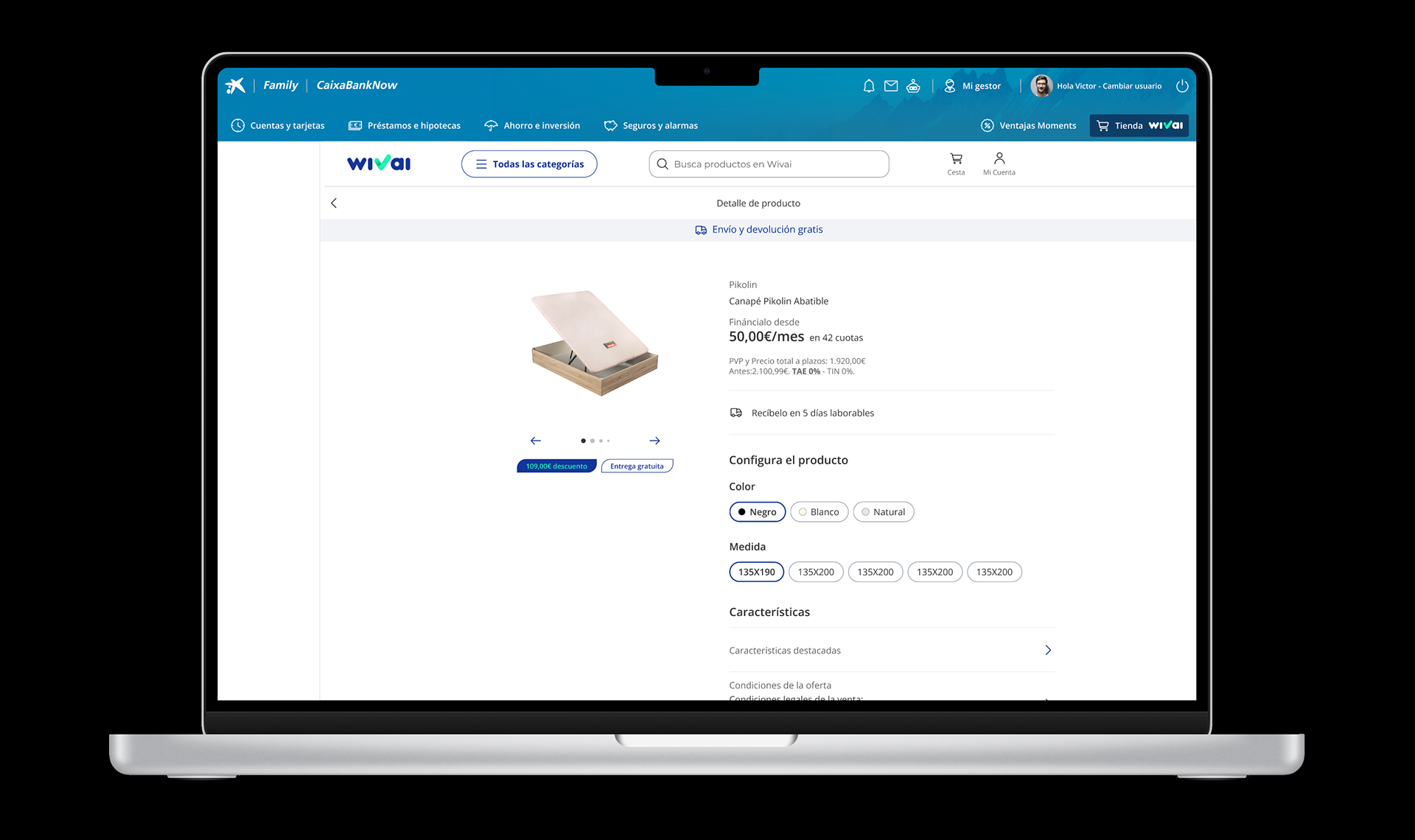1415x840 pixels.
Task: Click the first image carousel dot
Action: tap(583, 441)
